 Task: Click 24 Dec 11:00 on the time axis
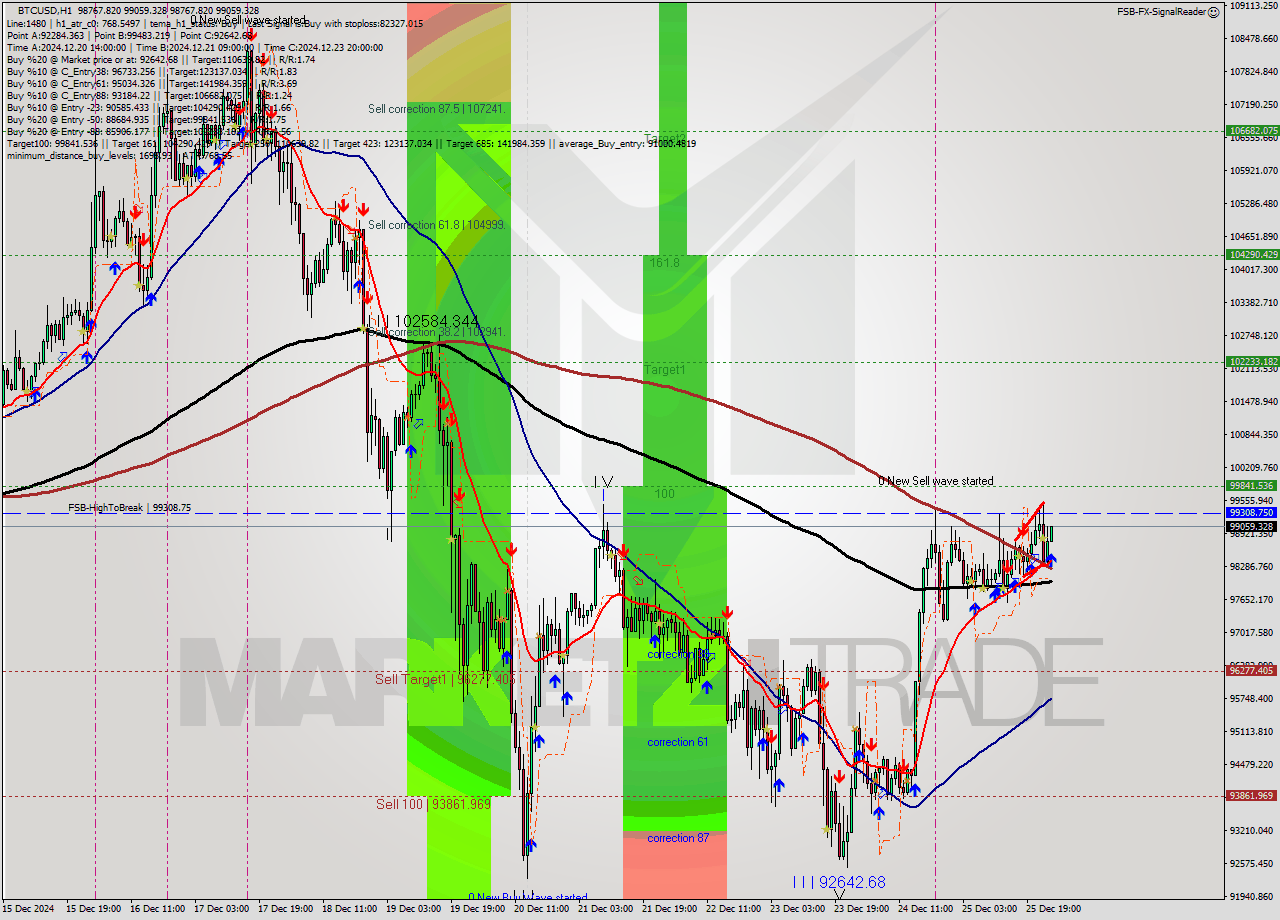(x=928, y=909)
